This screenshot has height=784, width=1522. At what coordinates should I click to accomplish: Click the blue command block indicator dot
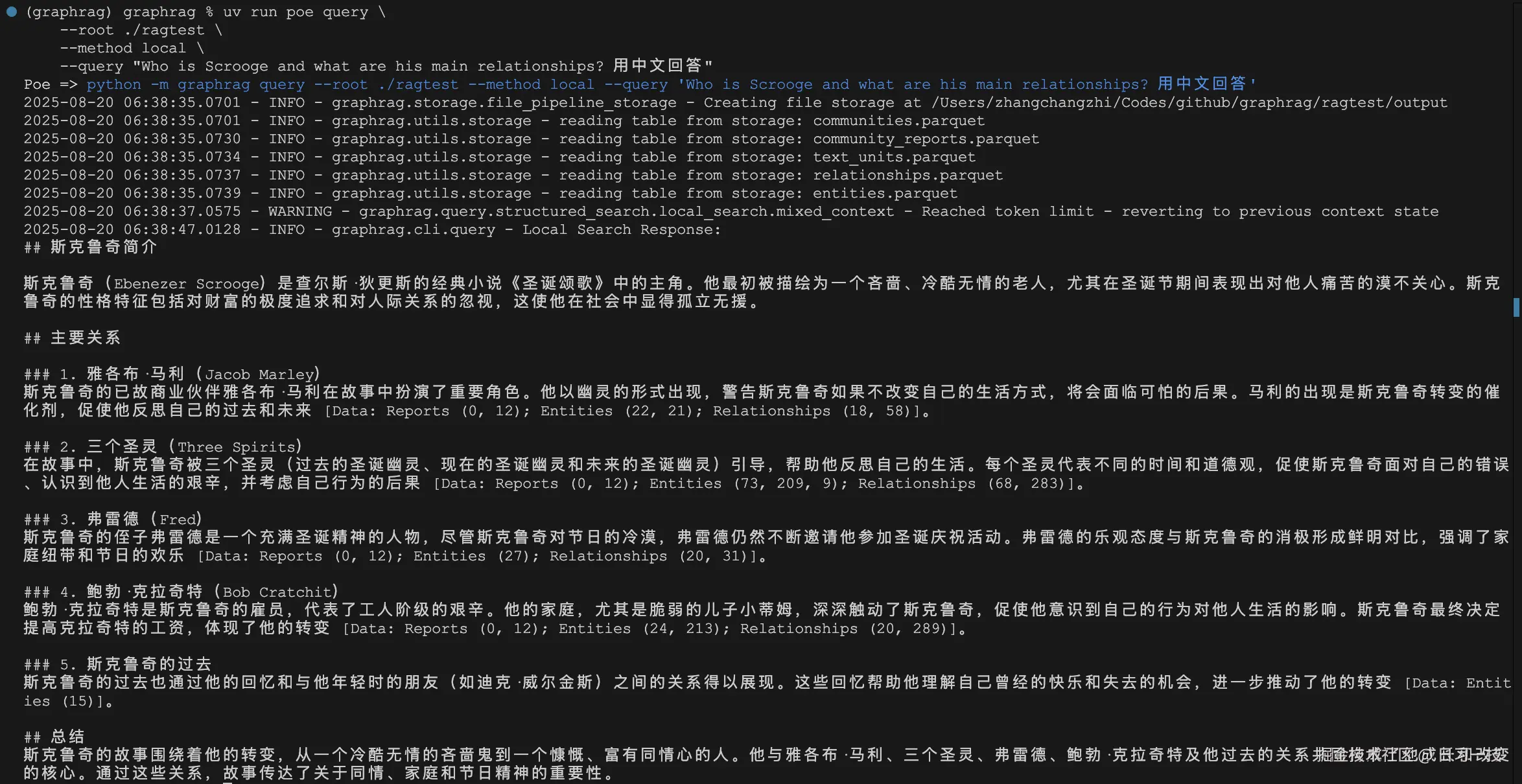tap(10, 11)
